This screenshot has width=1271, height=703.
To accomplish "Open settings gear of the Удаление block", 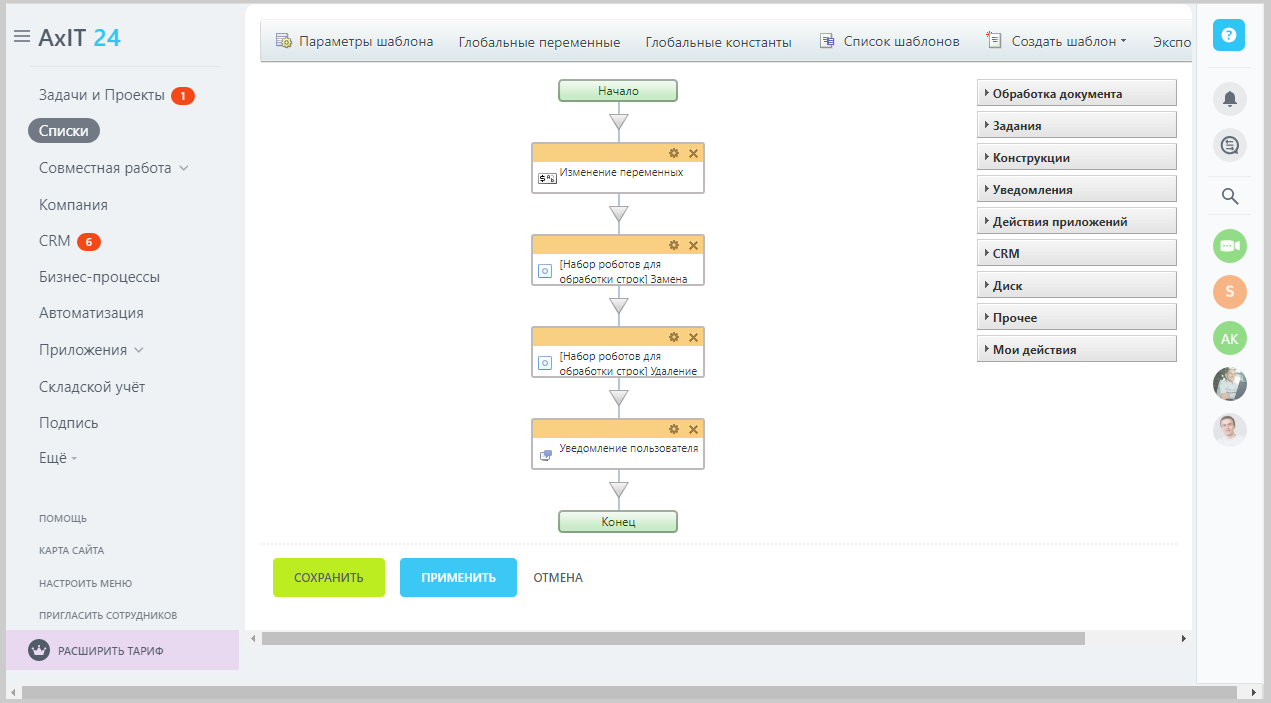I will [x=674, y=337].
